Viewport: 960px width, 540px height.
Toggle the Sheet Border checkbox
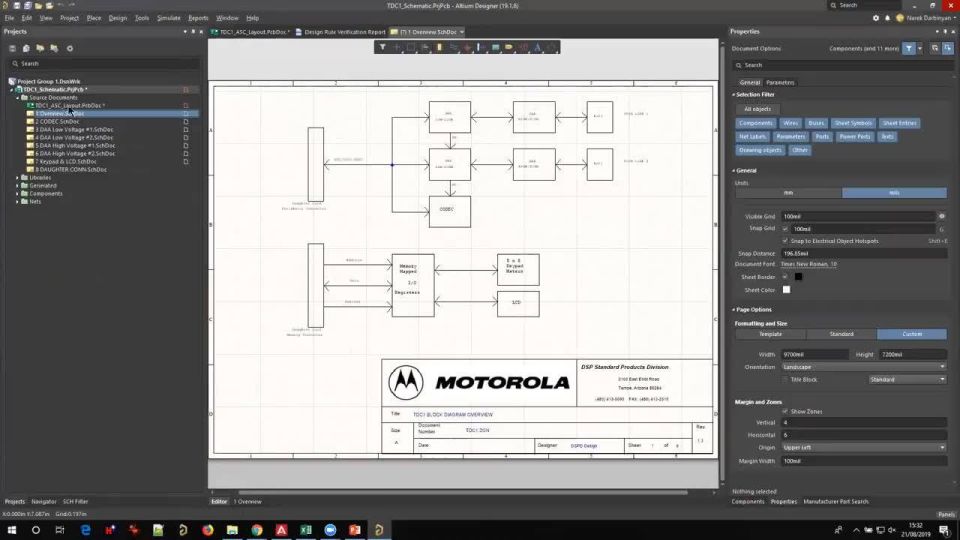tap(786, 277)
